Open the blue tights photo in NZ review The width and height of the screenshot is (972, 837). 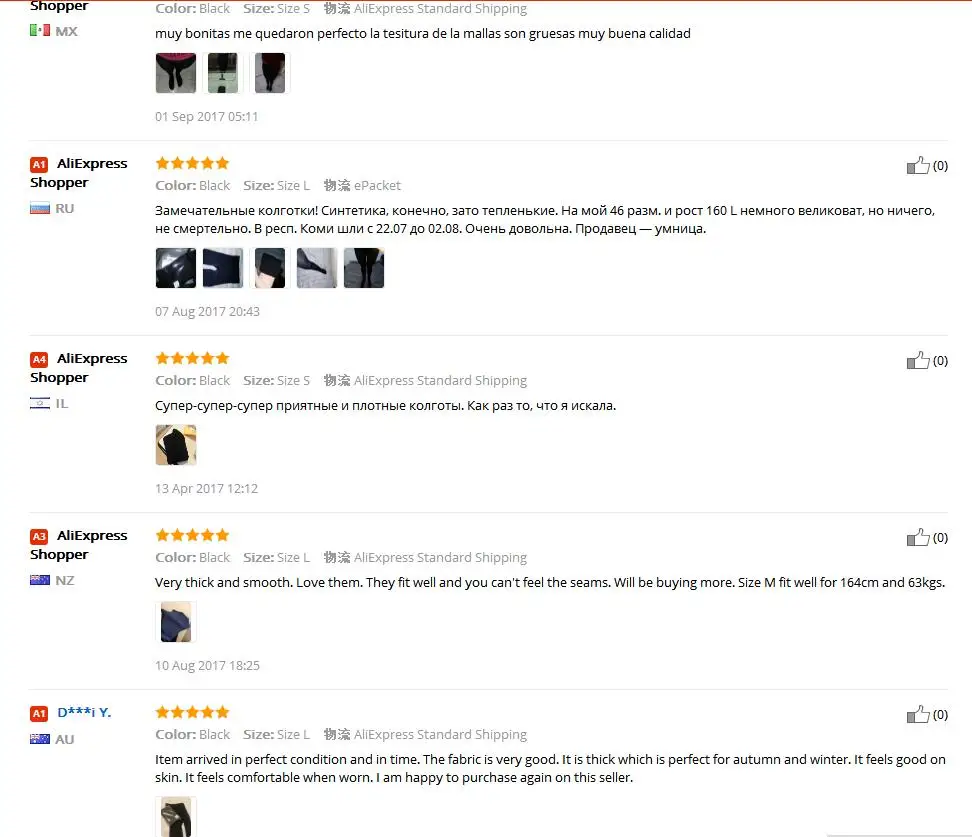click(x=175, y=622)
